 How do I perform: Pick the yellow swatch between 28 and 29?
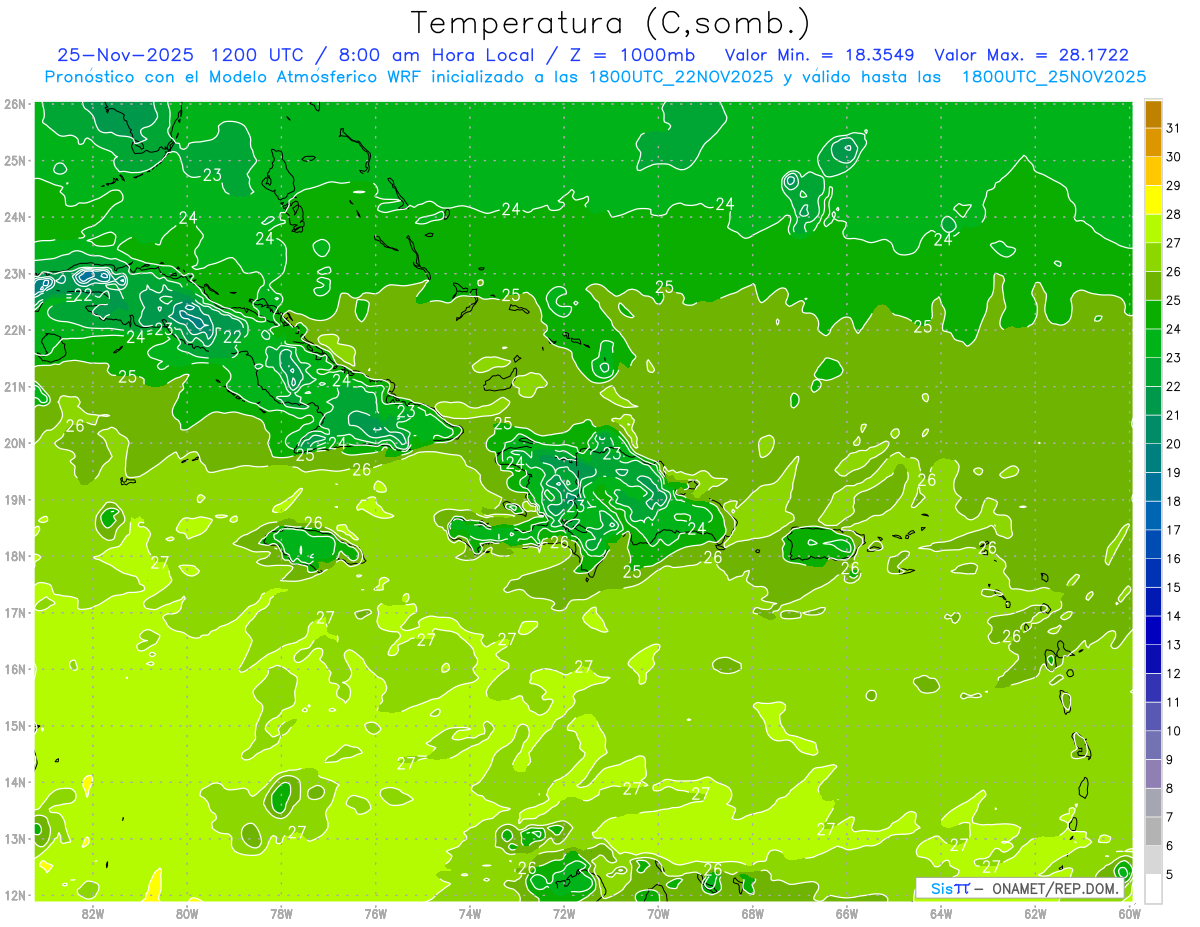coord(1153,200)
